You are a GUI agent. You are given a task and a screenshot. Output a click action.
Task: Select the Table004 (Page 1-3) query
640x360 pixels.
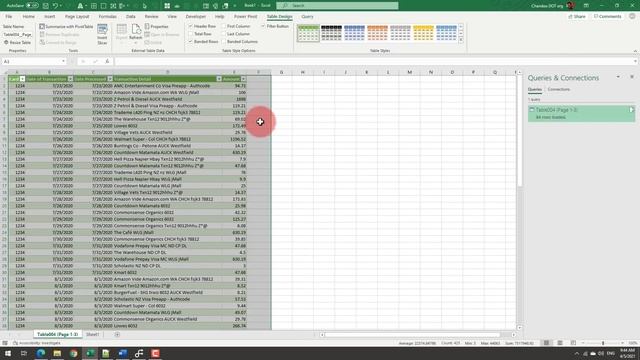pyautogui.click(x=581, y=113)
